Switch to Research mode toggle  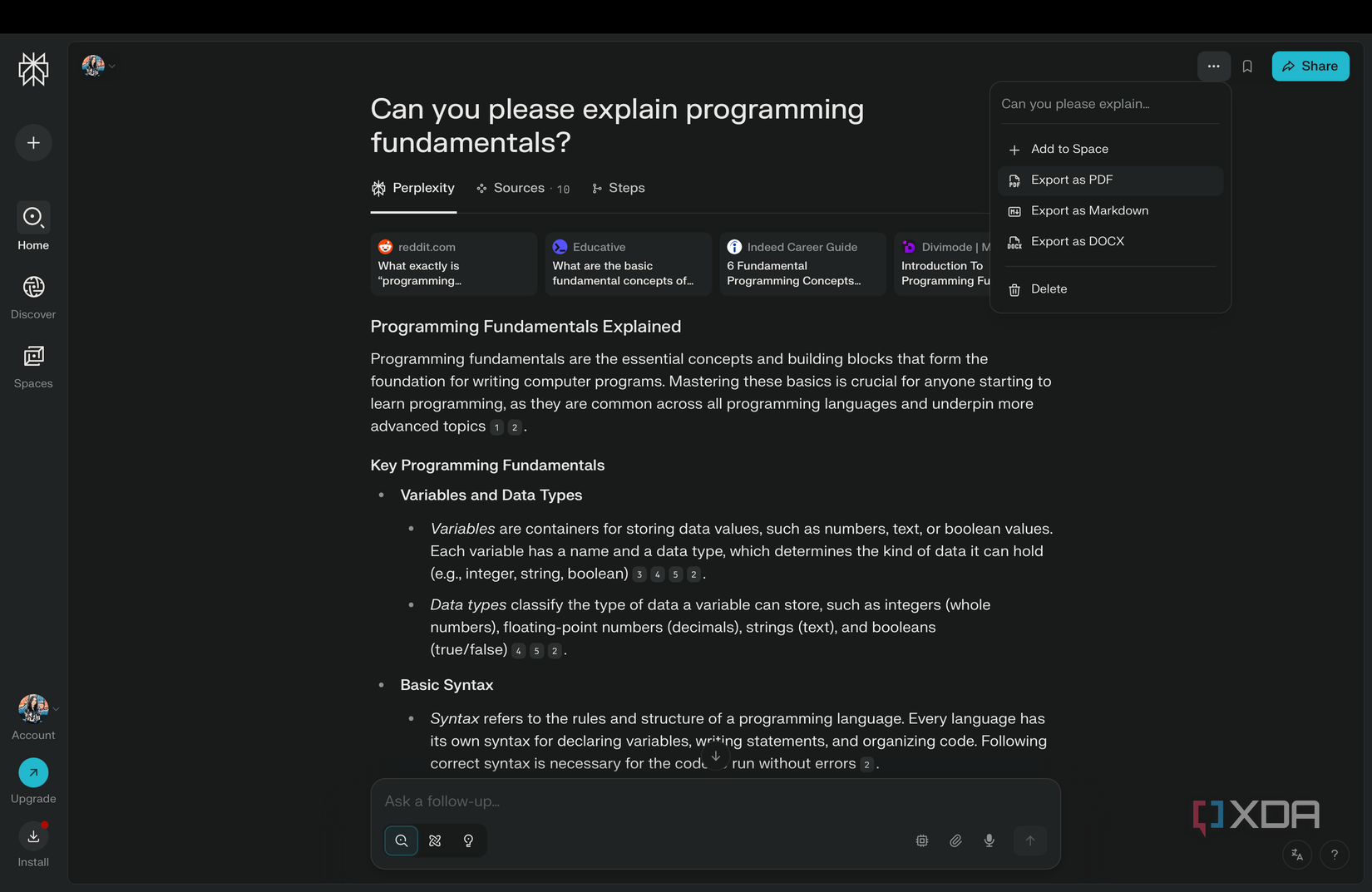(x=435, y=840)
